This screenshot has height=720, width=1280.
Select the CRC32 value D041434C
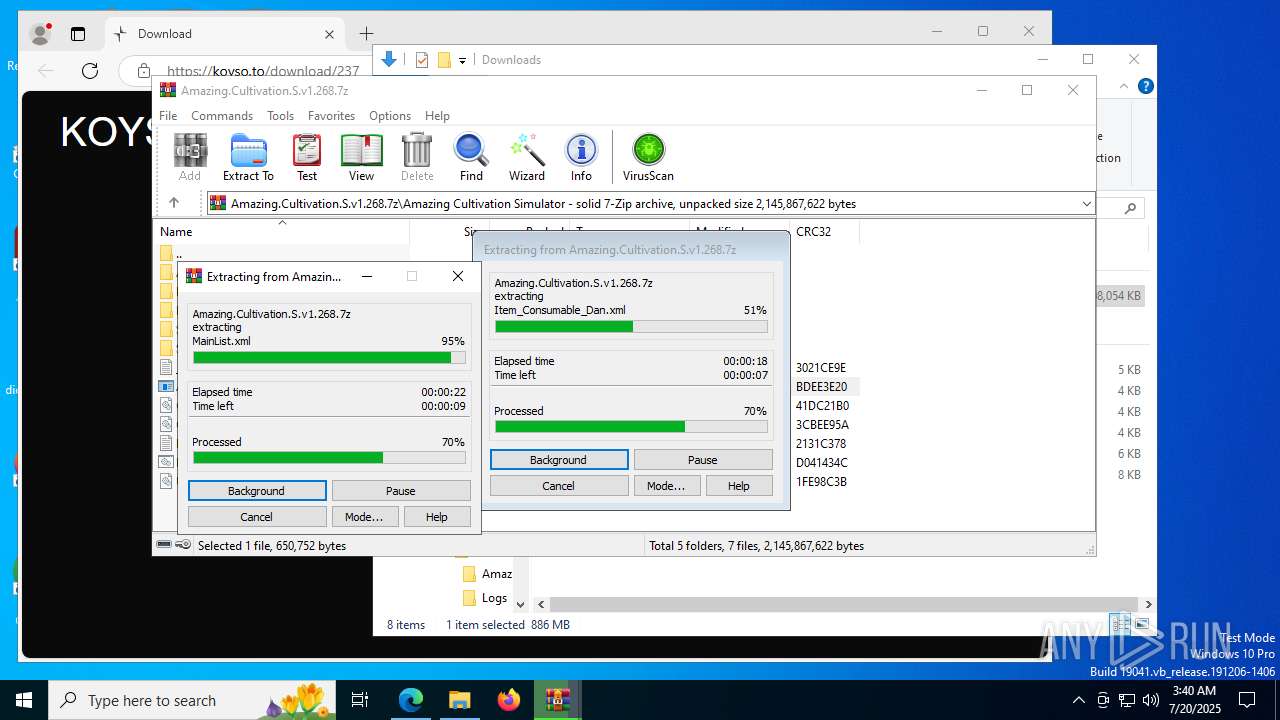pos(822,463)
